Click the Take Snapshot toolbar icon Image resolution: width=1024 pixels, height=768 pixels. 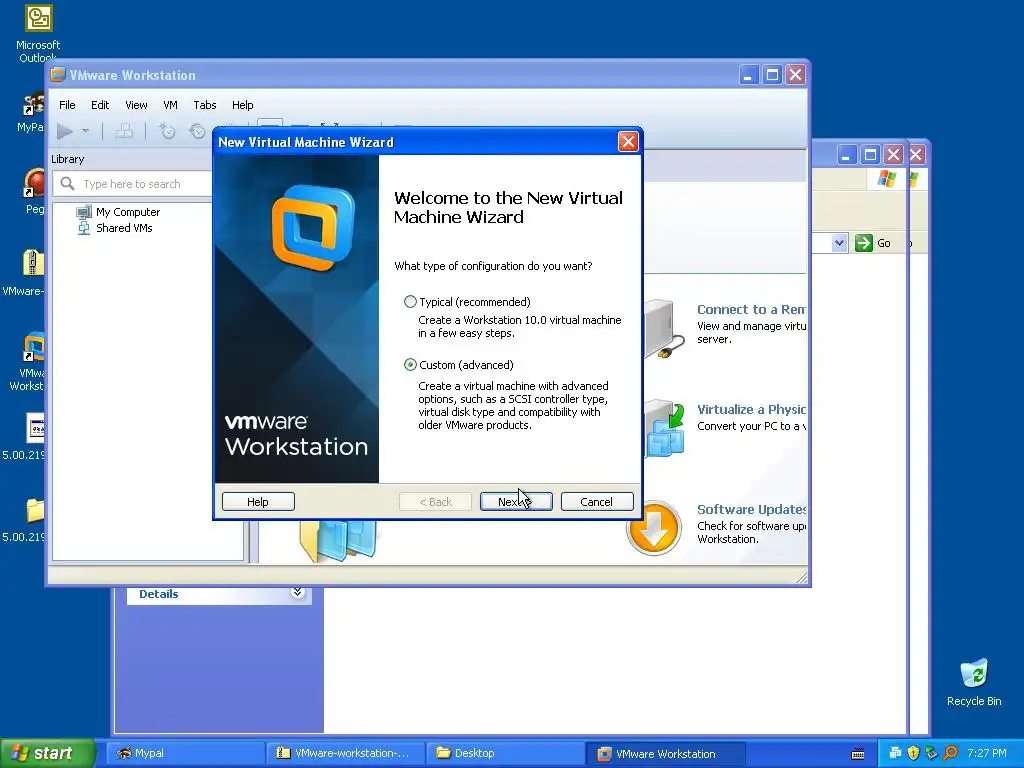point(167,131)
